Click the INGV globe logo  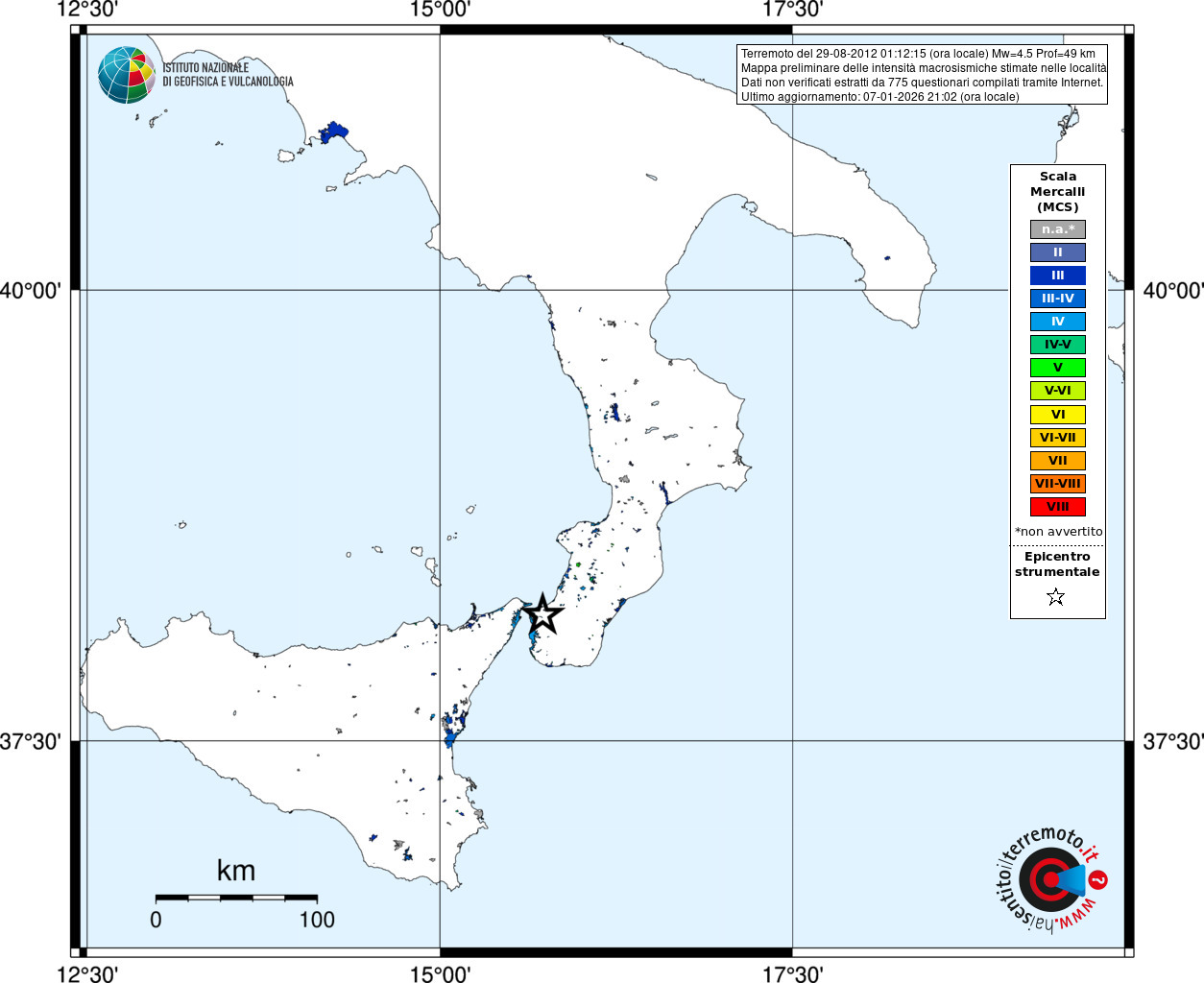(127, 75)
